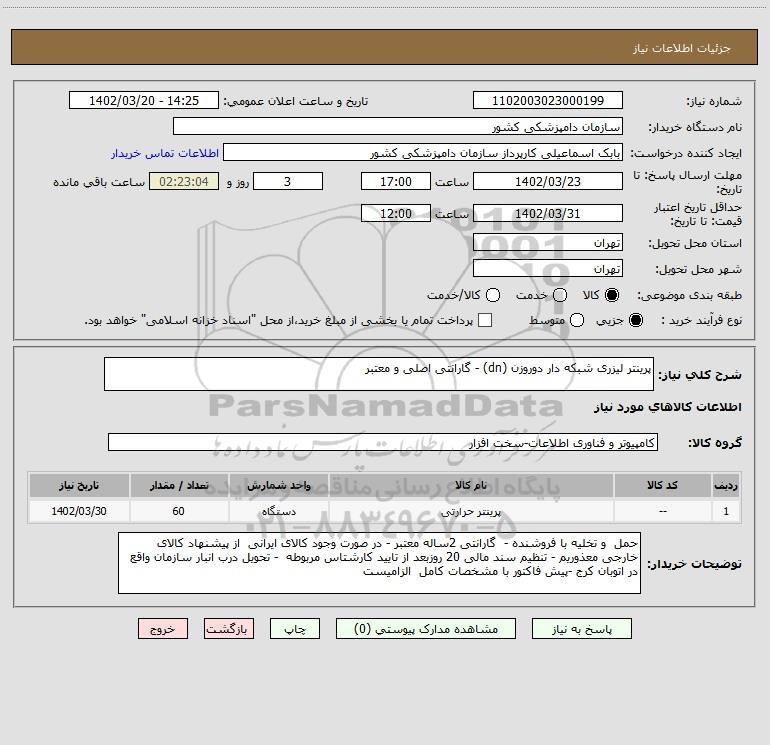Image resolution: width=770 pixels, height=745 pixels.
Task: Click the response deadline date 1402/03/23
Action: pyautogui.click(x=548, y=181)
